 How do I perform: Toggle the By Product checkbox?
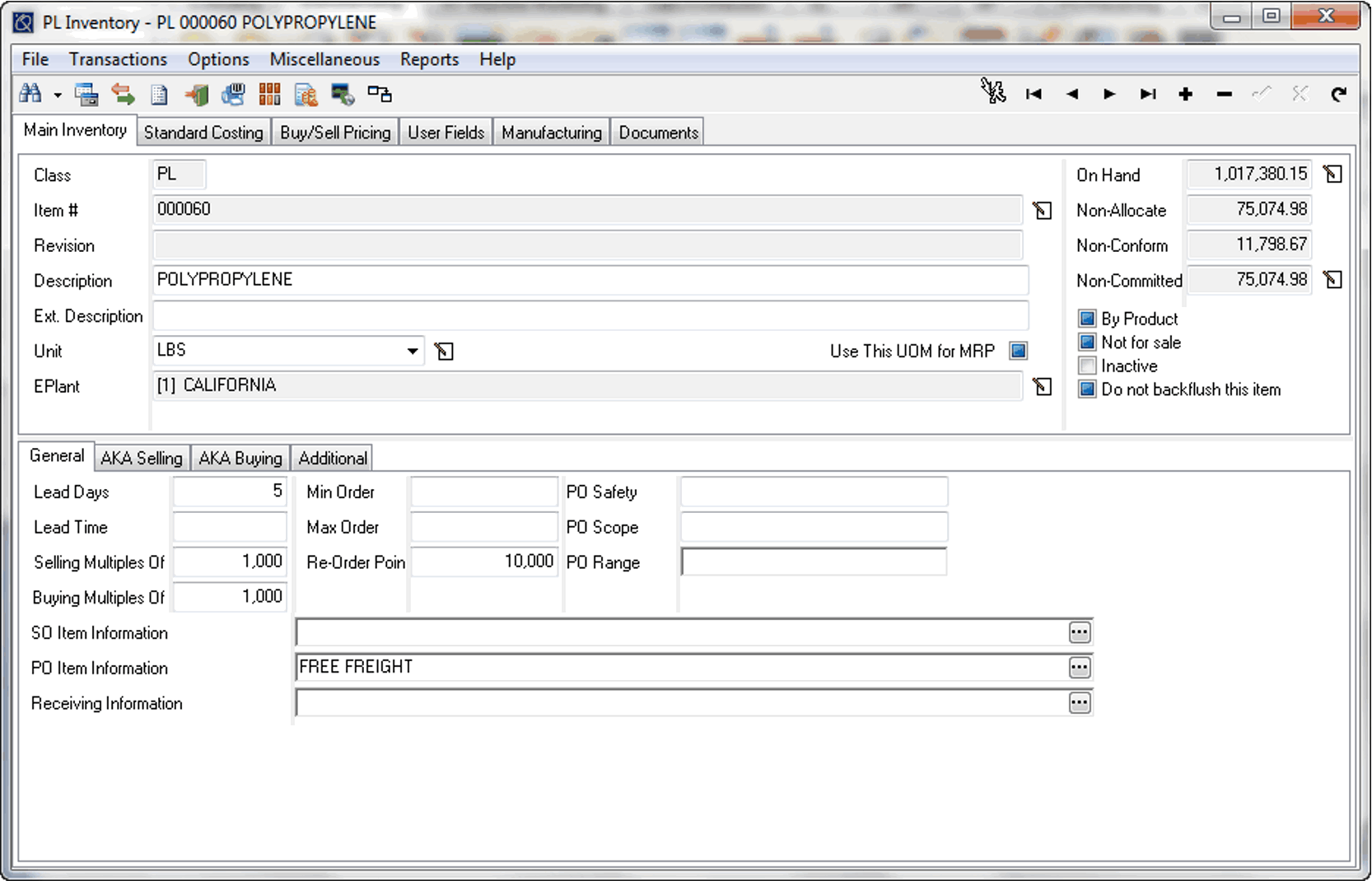(1087, 319)
